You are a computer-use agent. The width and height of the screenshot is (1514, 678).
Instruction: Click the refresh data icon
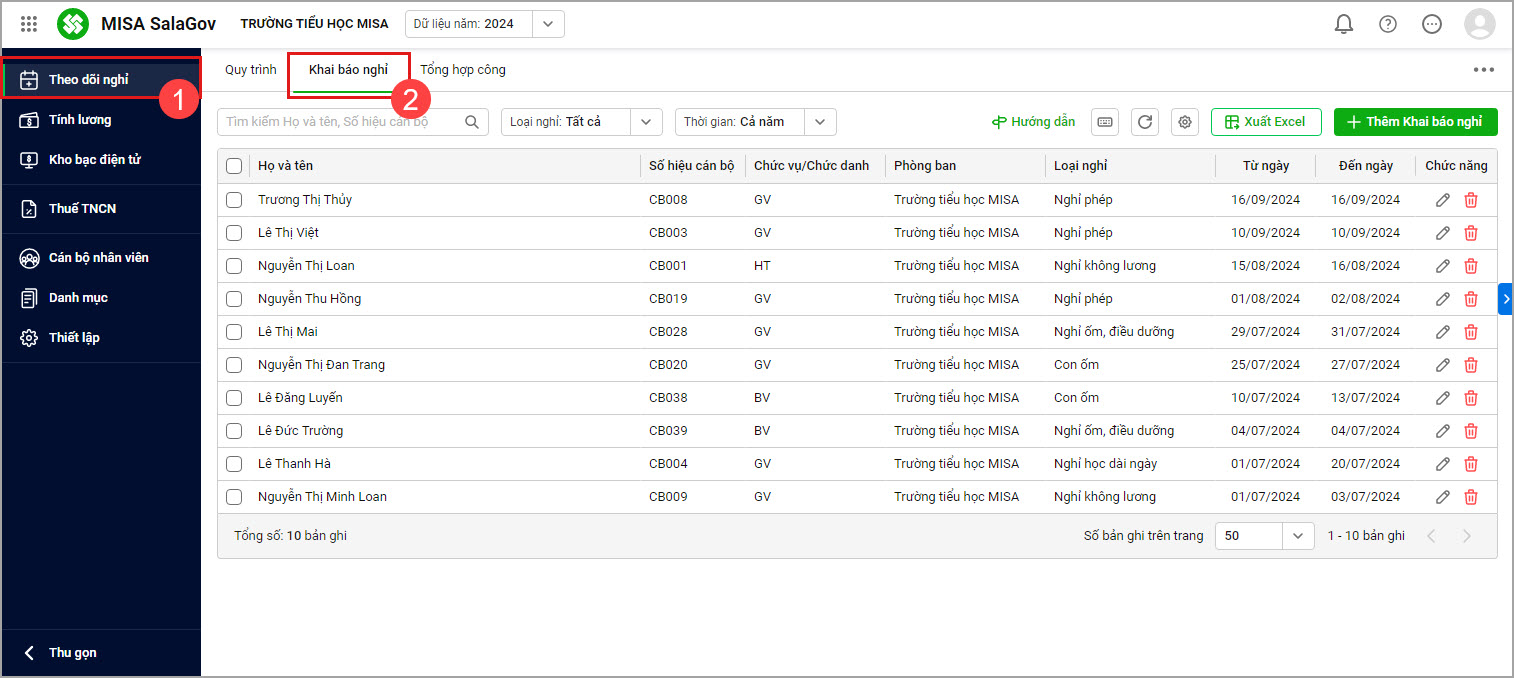1145,122
